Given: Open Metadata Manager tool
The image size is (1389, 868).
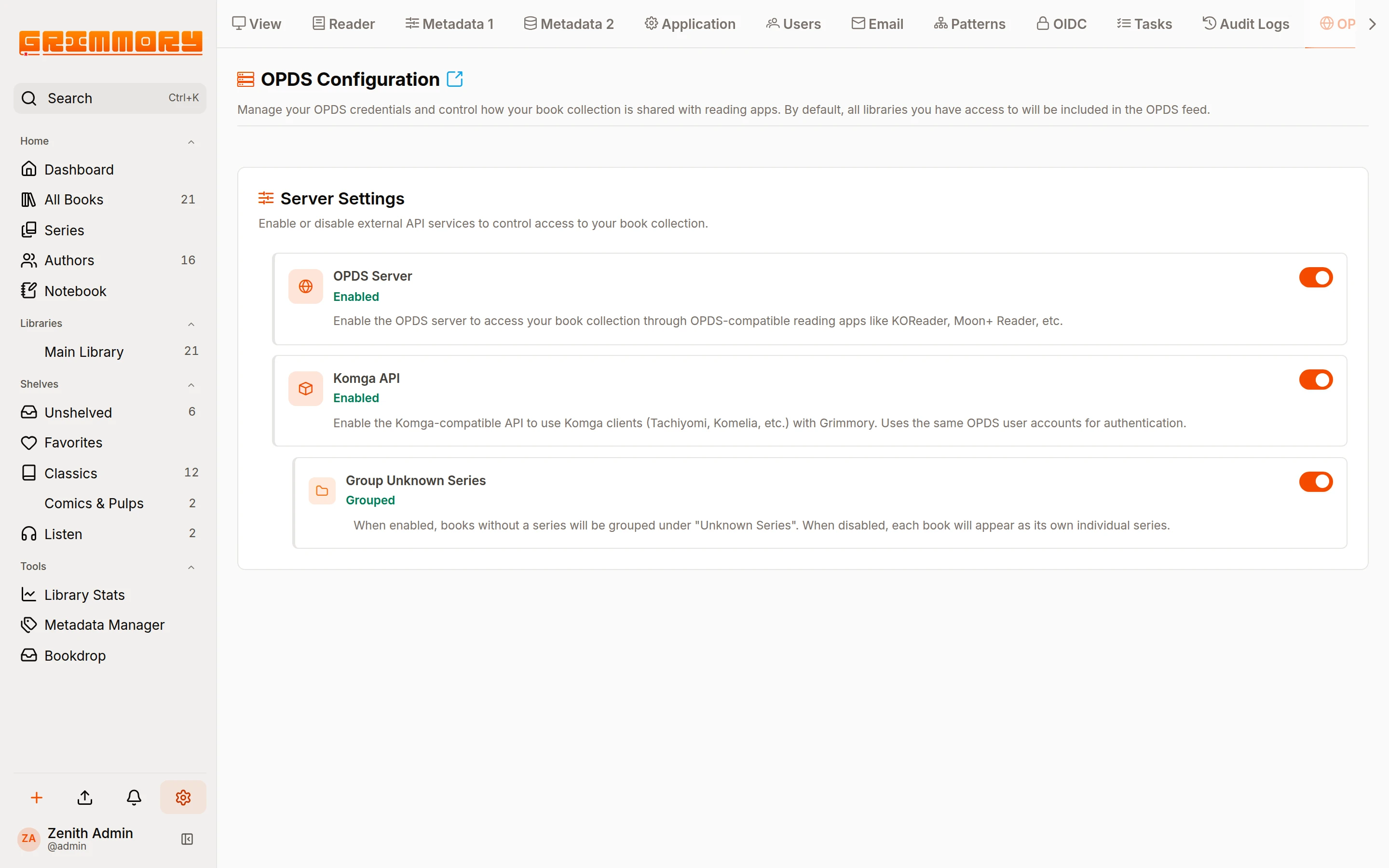Looking at the screenshot, I should tap(109, 624).
